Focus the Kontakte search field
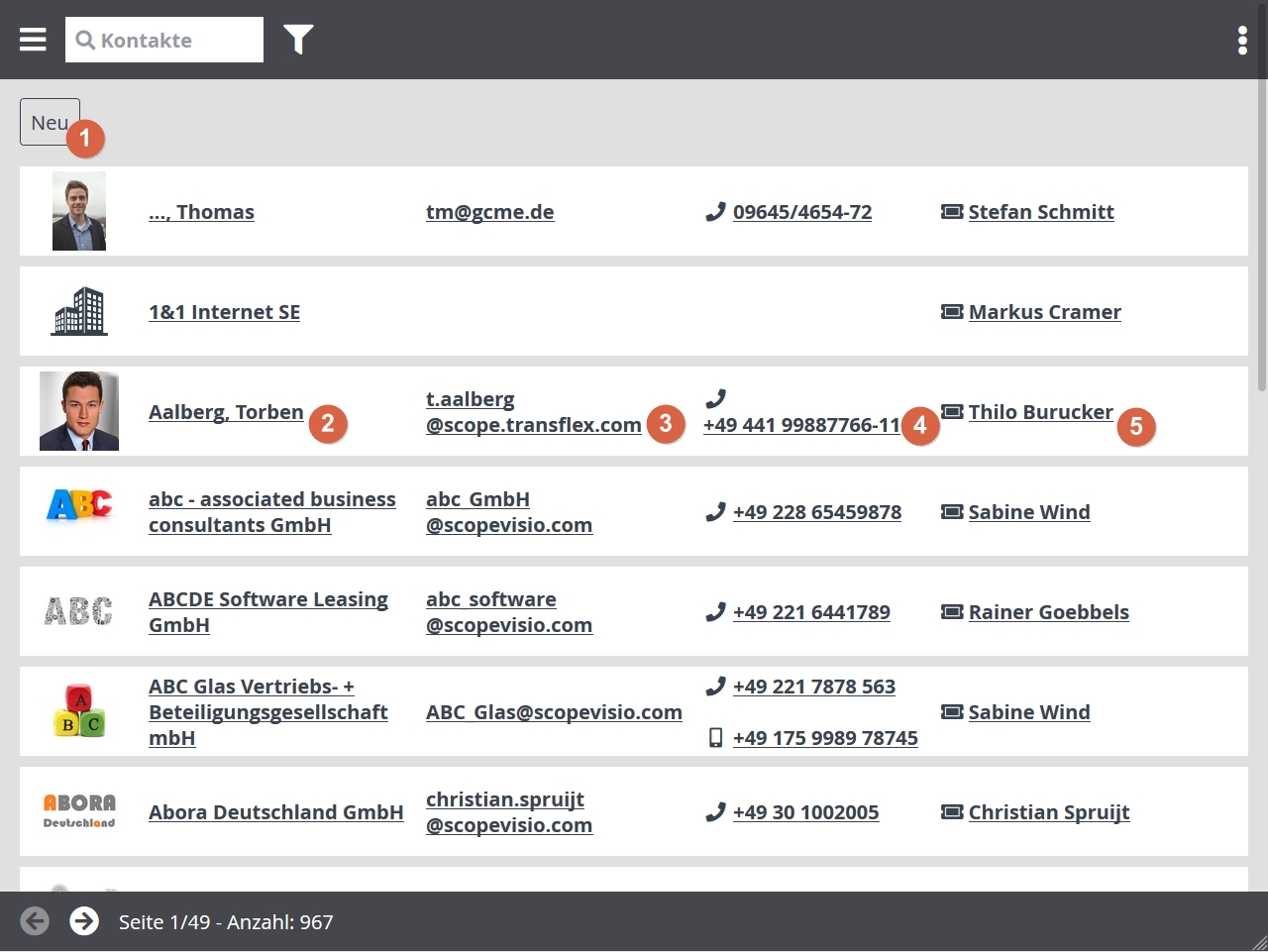Screen dimensions: 1268x952 coord(164,40)
